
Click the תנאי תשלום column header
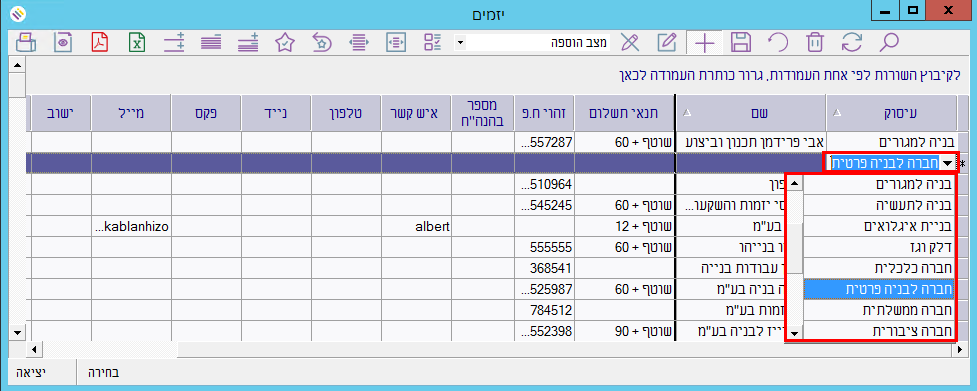(624, 113)
